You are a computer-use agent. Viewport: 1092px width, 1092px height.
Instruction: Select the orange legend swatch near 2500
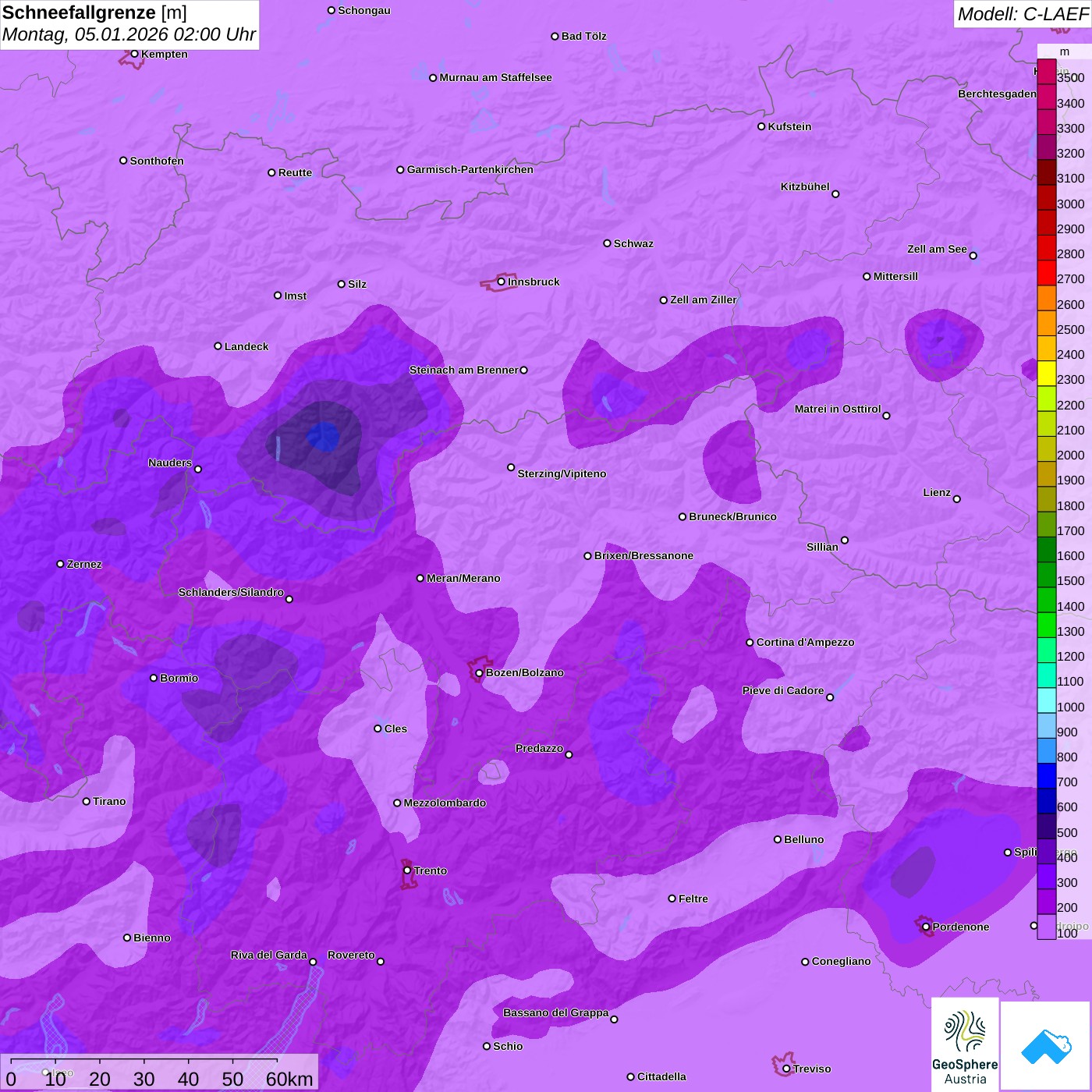1047,323
